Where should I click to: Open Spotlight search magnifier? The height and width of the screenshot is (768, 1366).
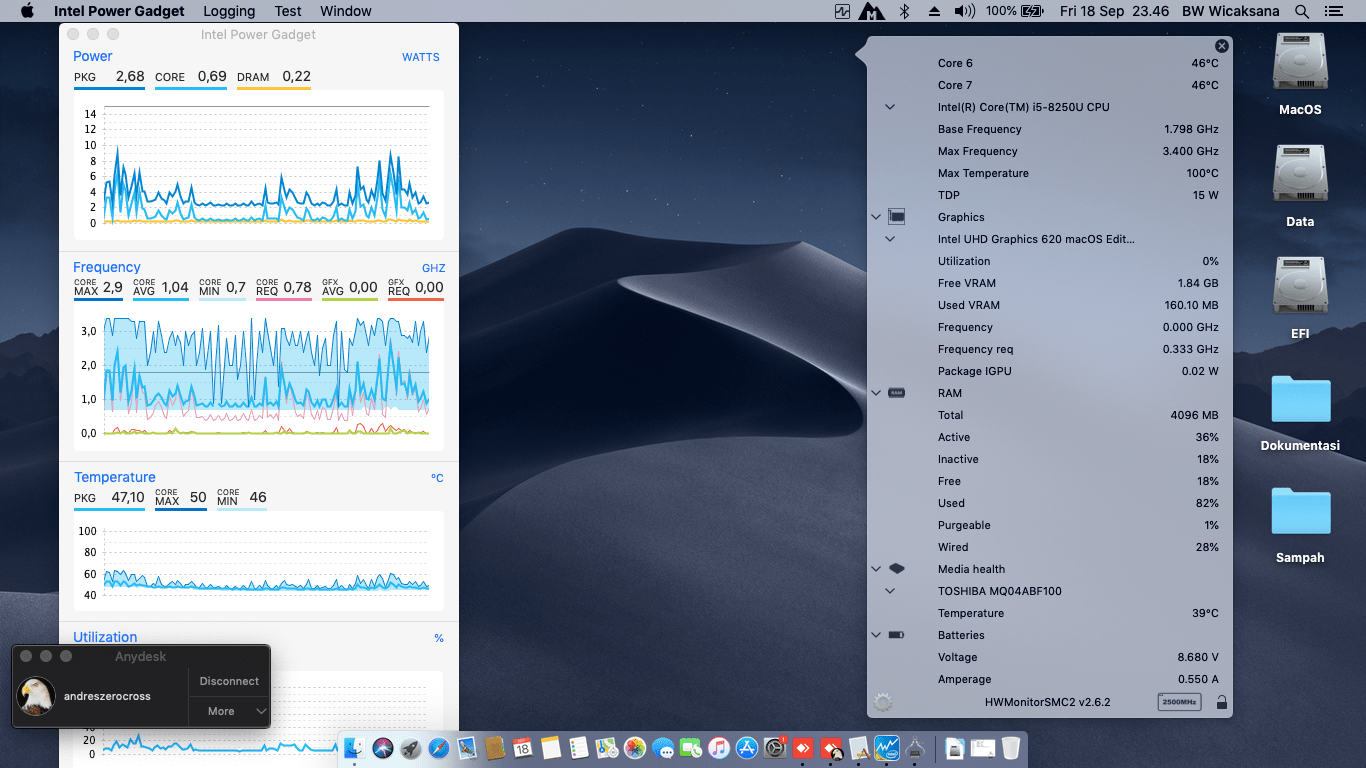coord(1301,11)
